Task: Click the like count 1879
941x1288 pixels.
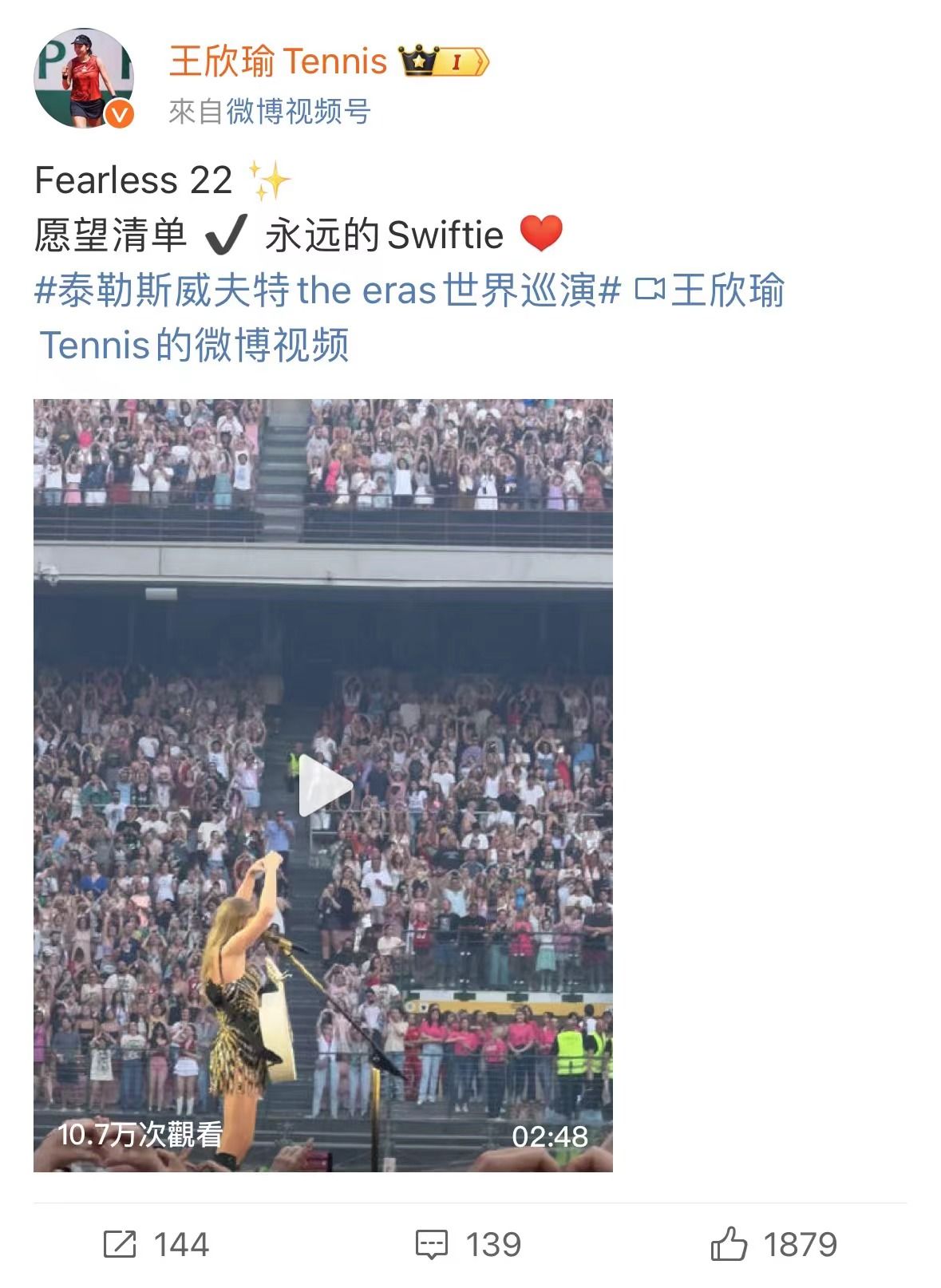Action: 800,1244
